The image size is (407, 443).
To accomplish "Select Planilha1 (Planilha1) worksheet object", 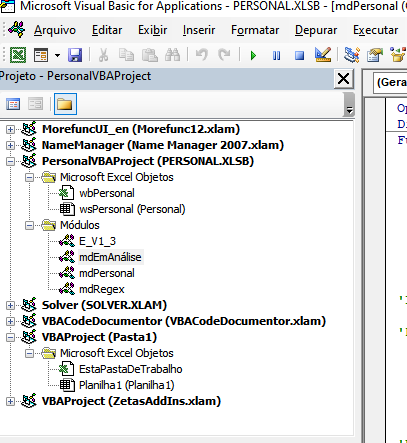I will [x=127, y=385].
